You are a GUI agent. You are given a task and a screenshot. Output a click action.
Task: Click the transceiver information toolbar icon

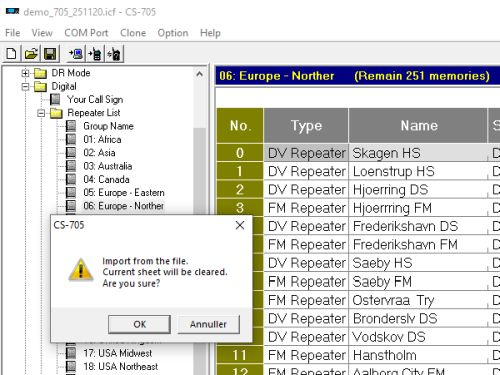[114, 54]
